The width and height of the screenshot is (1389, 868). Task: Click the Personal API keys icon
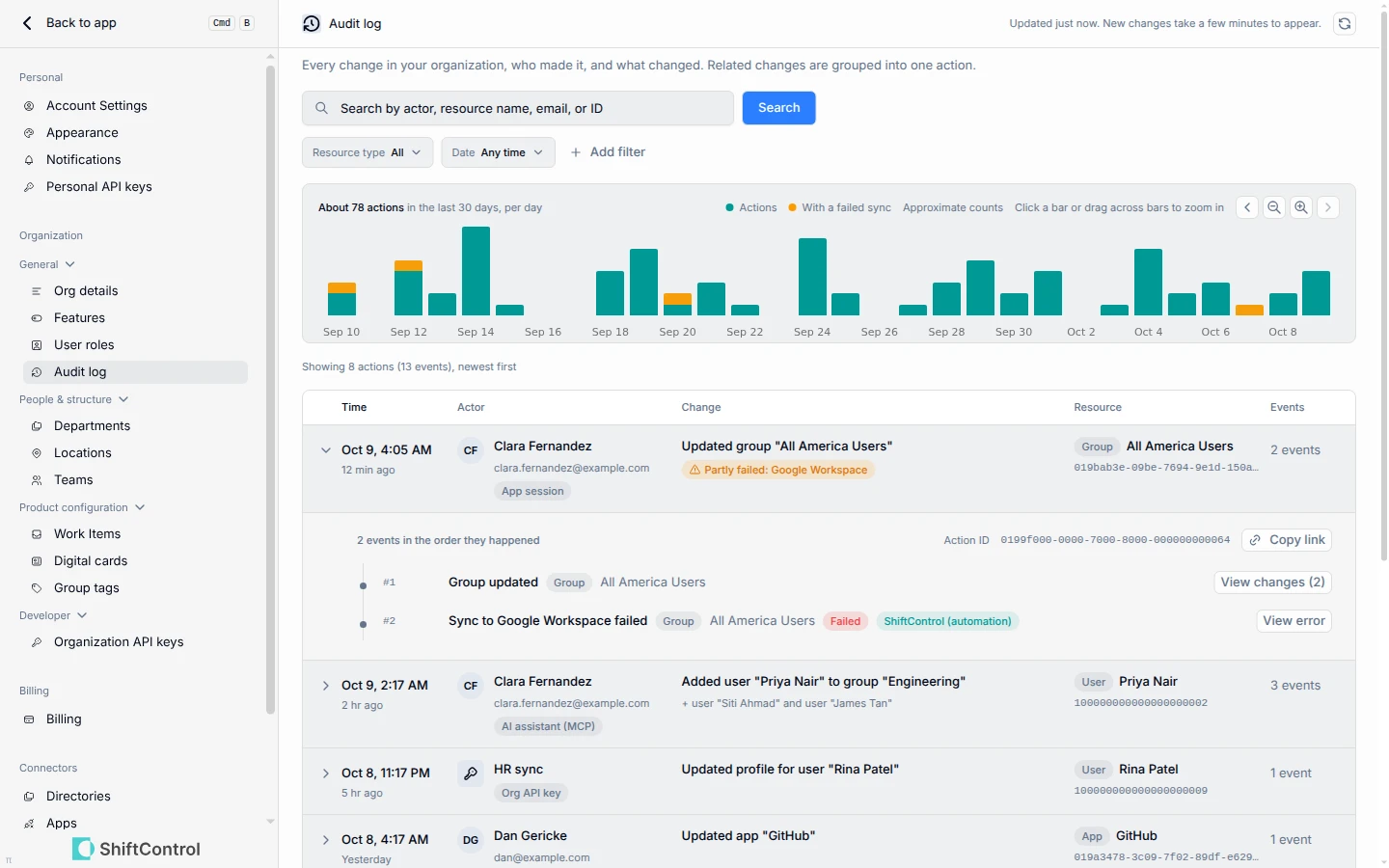click(29, 187)
